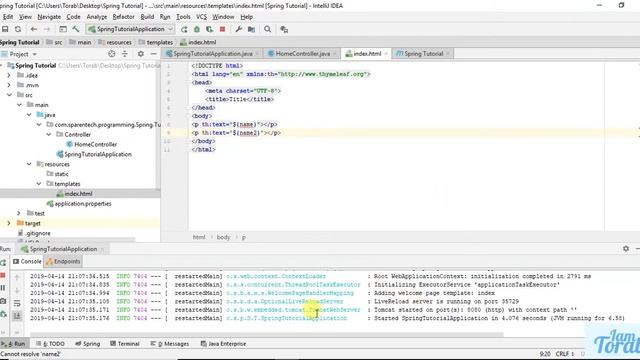Image resolution: width=640 pixels, height=360 pixels.
Task: Click the Save All toolbar icon
Action: (5, 29)
